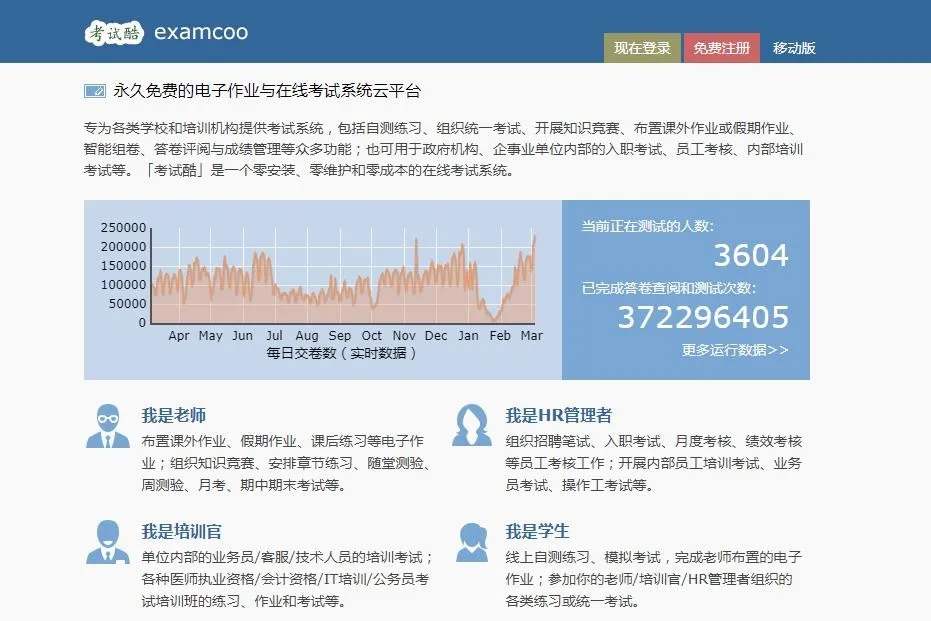Click 免费注册 to create an account

point(721,47)
